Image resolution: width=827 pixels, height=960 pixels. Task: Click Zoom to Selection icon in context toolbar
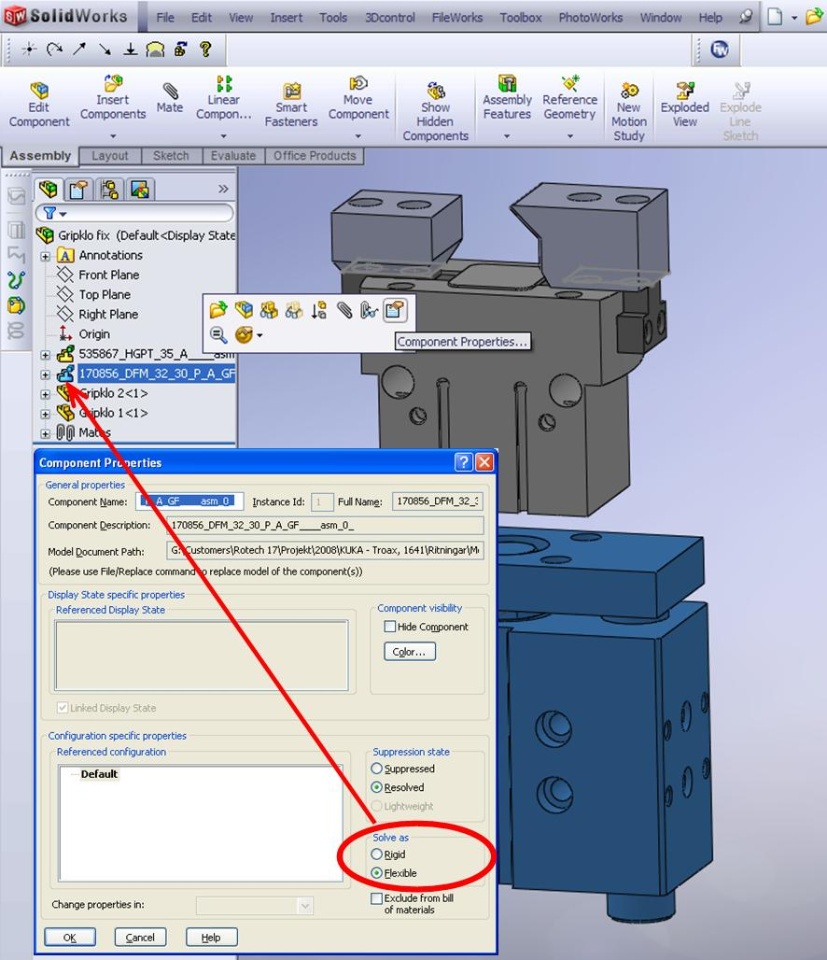coord(218,335)
